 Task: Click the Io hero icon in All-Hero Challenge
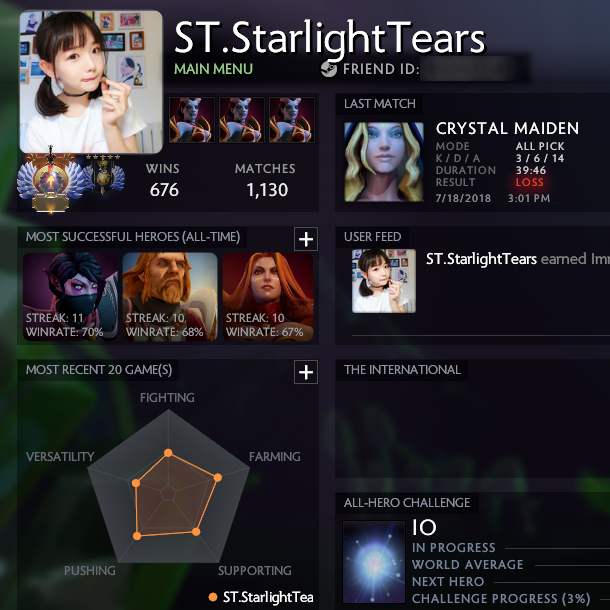374,562
